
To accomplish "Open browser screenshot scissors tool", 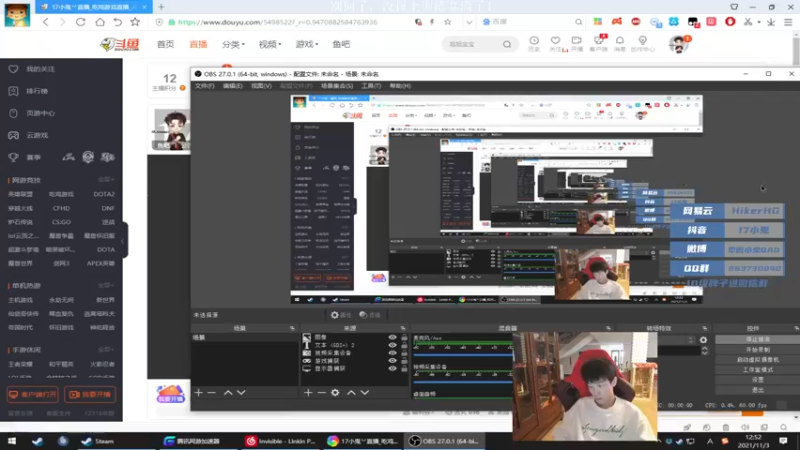I will tap(747, 22).
